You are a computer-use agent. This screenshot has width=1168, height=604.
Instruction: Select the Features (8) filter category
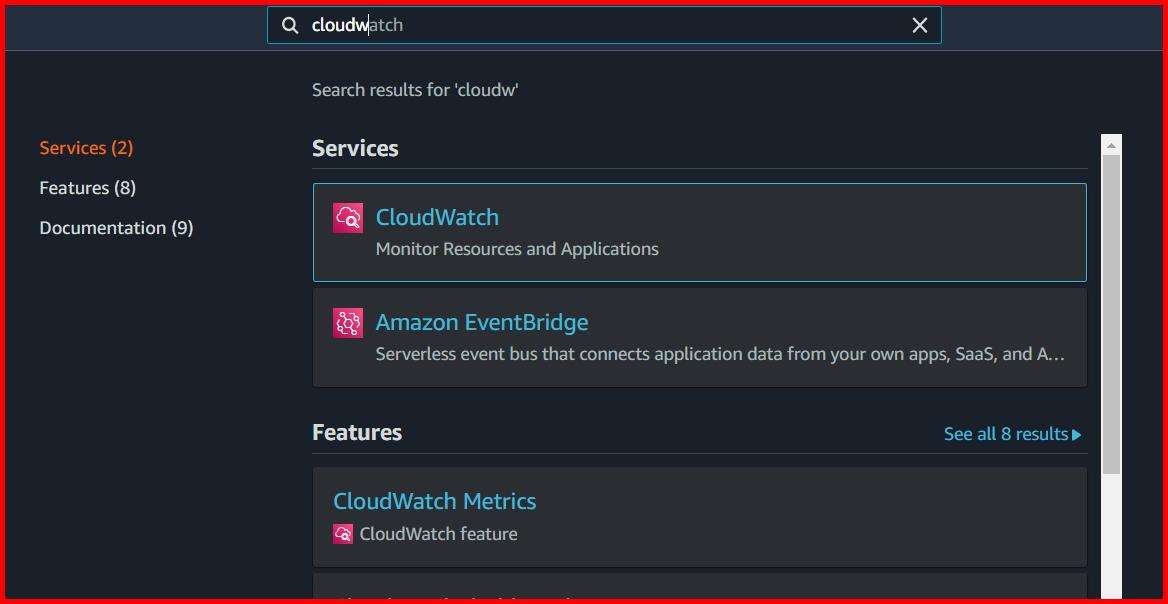pos(87,187)
